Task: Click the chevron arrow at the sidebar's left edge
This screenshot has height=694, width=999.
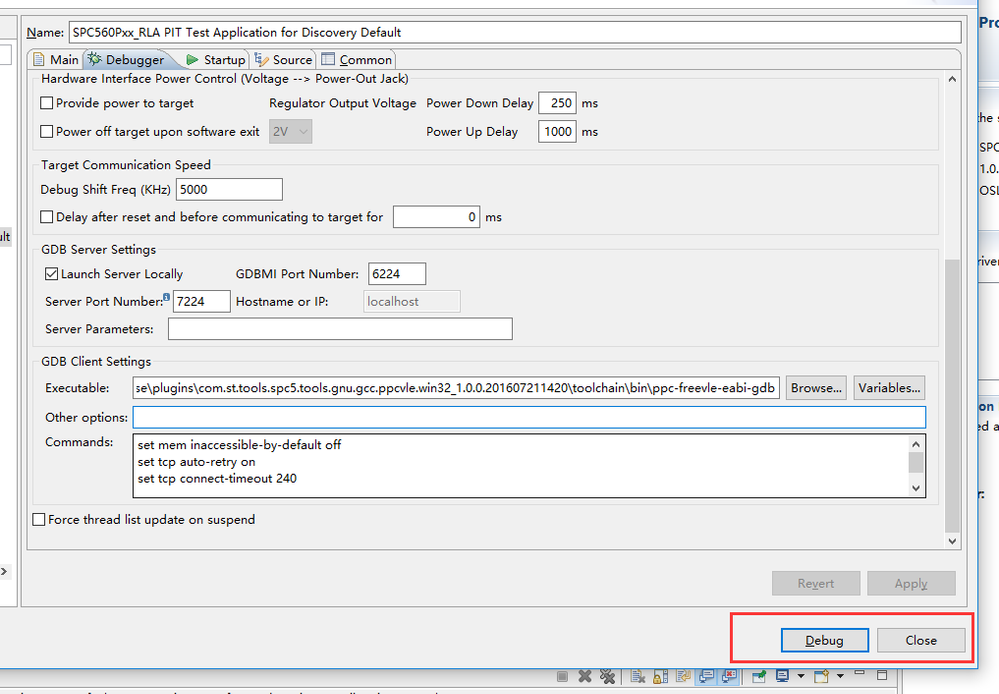Action: click(4, 571)
